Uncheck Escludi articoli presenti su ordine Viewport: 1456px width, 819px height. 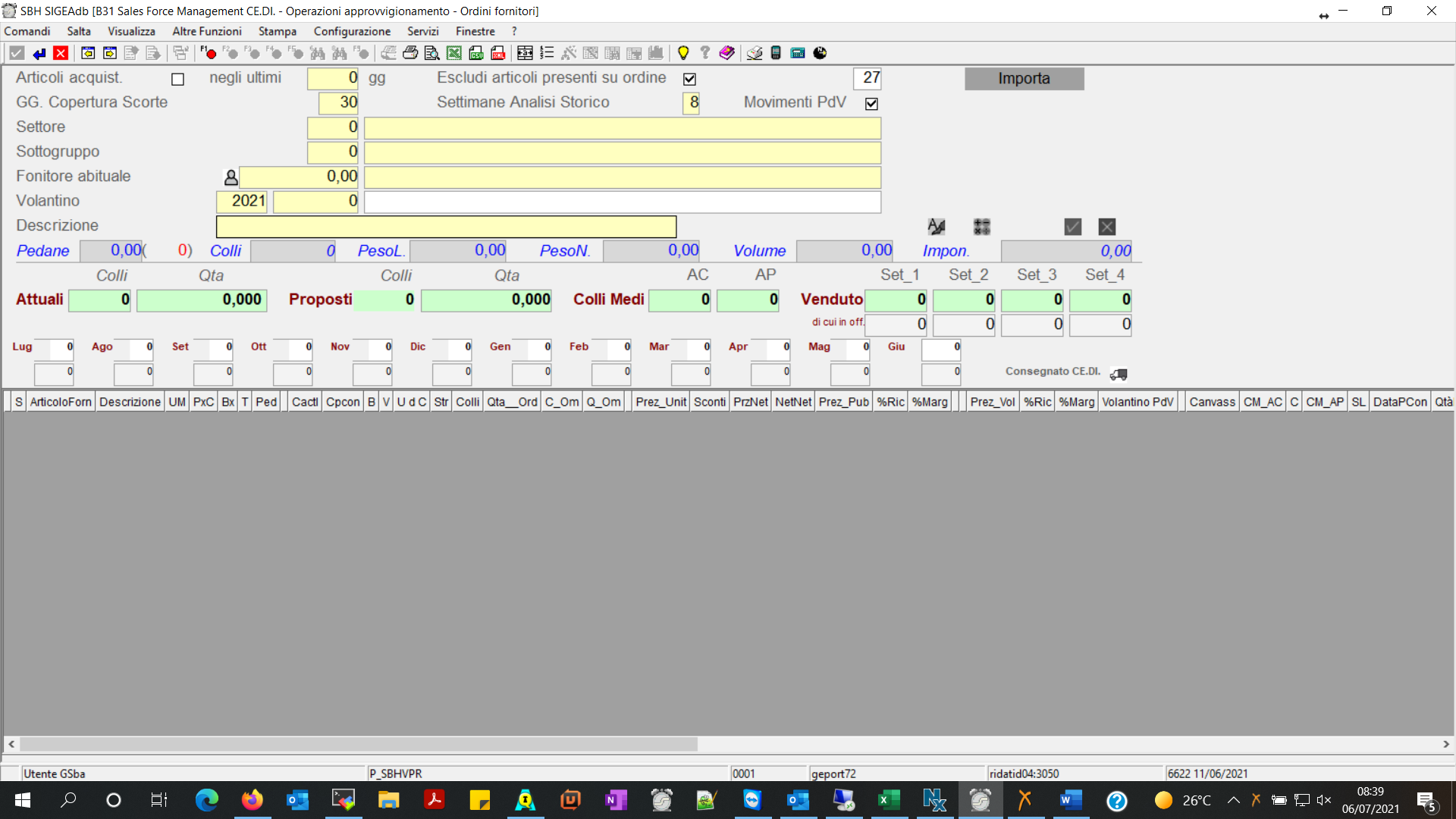[x=689, y=80]
